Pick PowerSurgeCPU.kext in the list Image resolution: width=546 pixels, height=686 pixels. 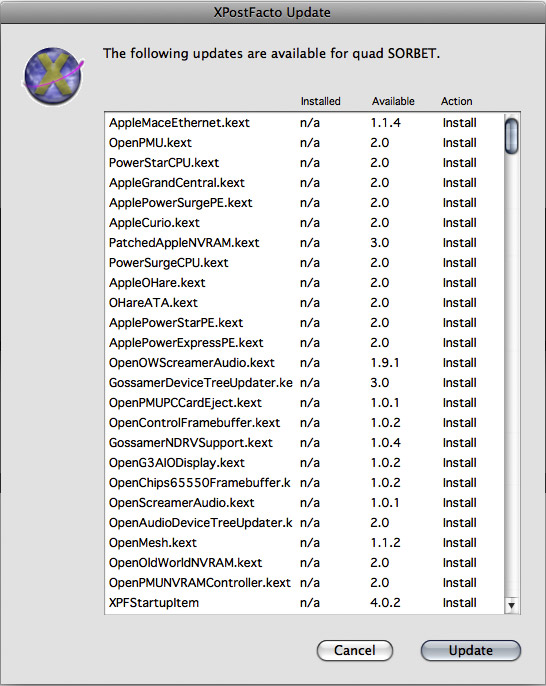tap(304, 263)
